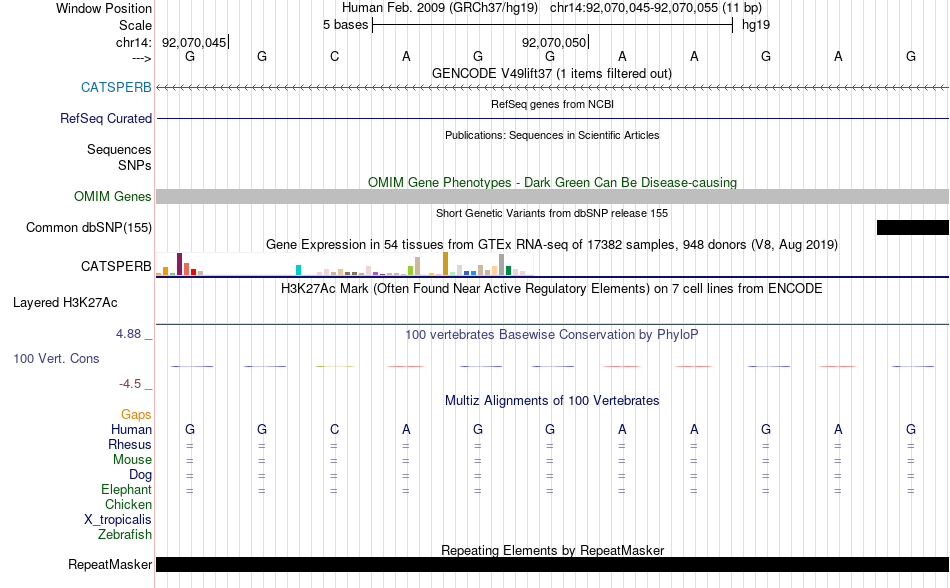Click the Human alignment row label
This screenshot has height=588, width=950.
point(131,429)
